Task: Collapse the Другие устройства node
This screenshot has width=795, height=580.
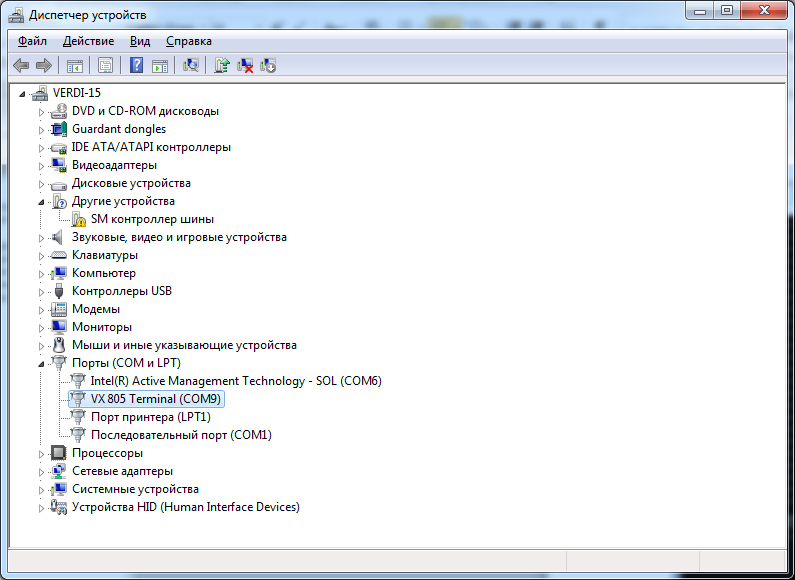Action: click(x=42, y=201)
